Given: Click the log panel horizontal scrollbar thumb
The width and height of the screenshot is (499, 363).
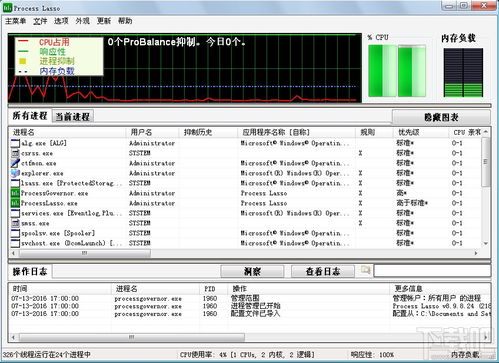Looking at the screenshot, I should pyautogui.click(x=132, y=337).
